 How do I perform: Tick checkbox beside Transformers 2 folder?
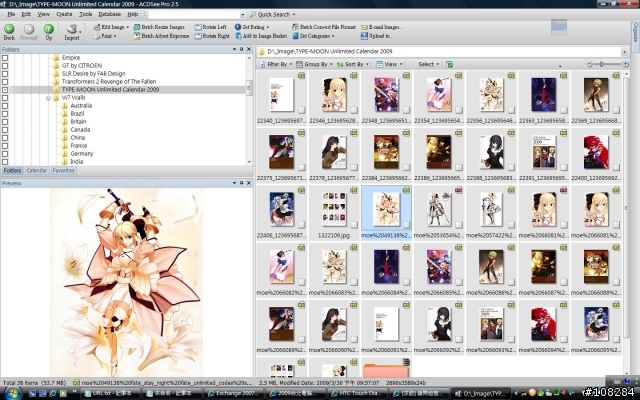click(5, 82)
